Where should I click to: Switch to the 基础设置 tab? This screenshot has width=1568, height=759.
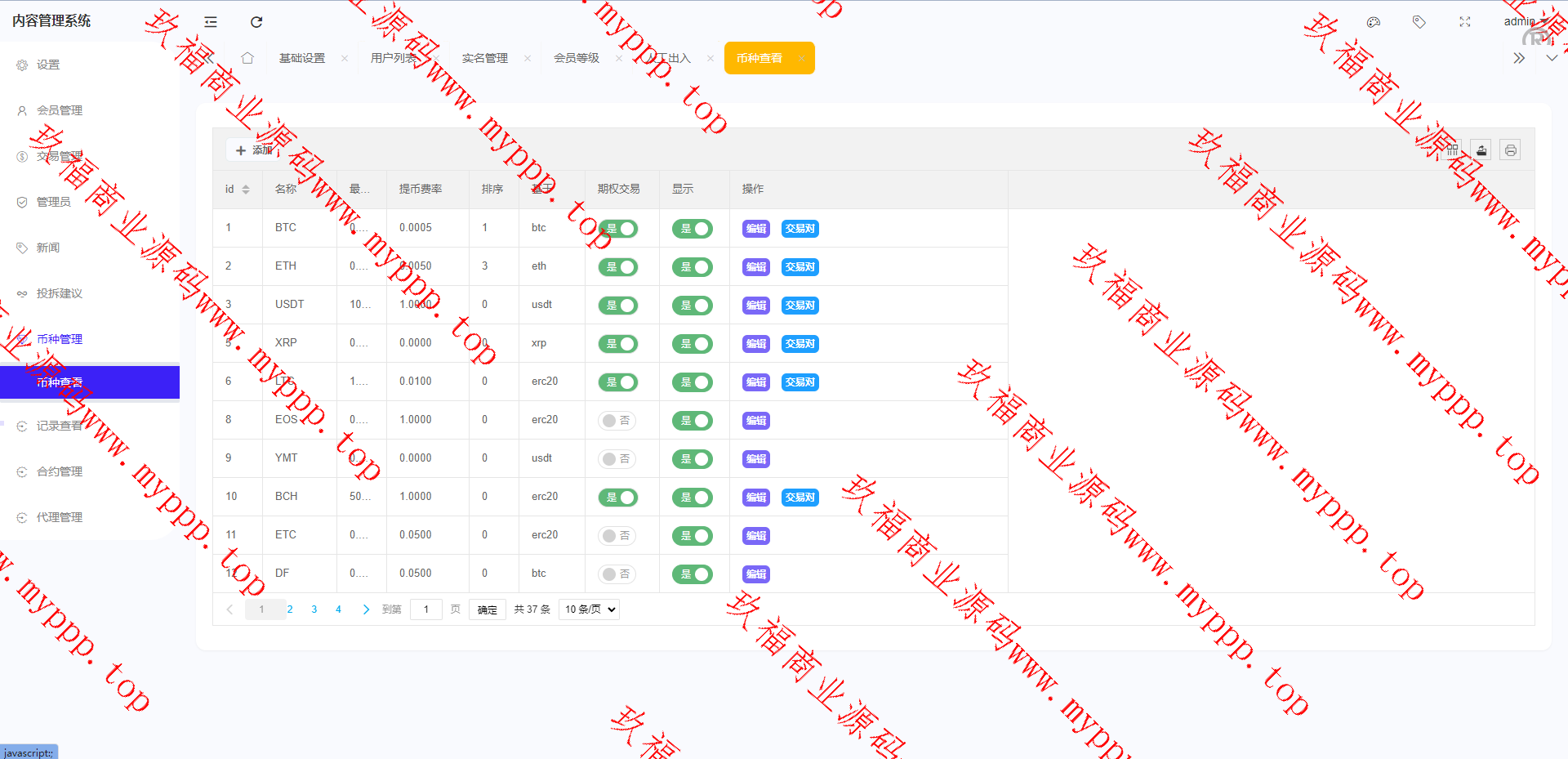coord(302,58)
